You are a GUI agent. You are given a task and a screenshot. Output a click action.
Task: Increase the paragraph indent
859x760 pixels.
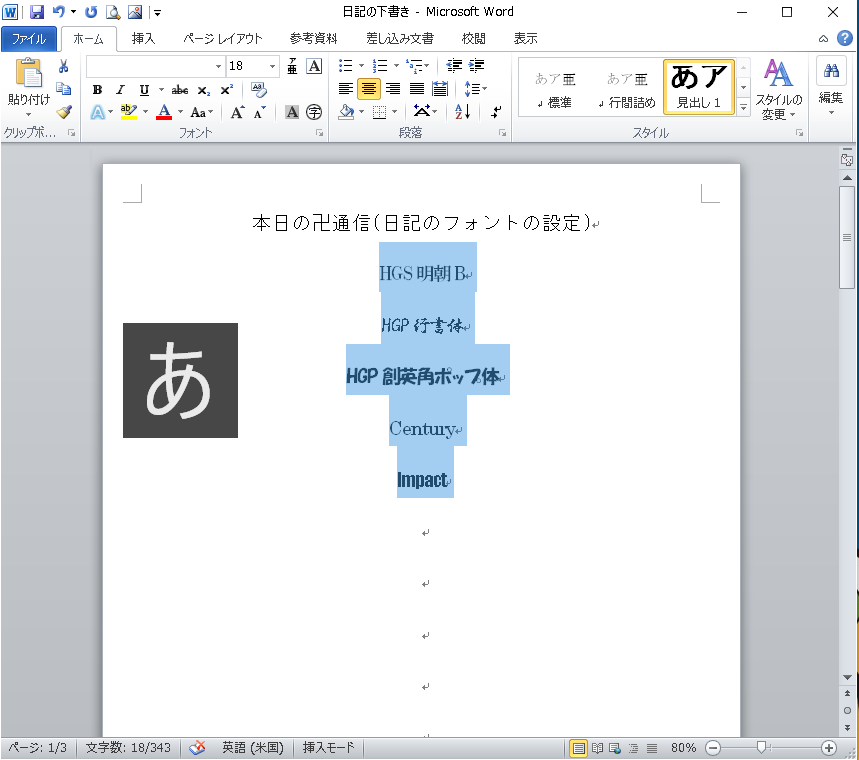477,66
